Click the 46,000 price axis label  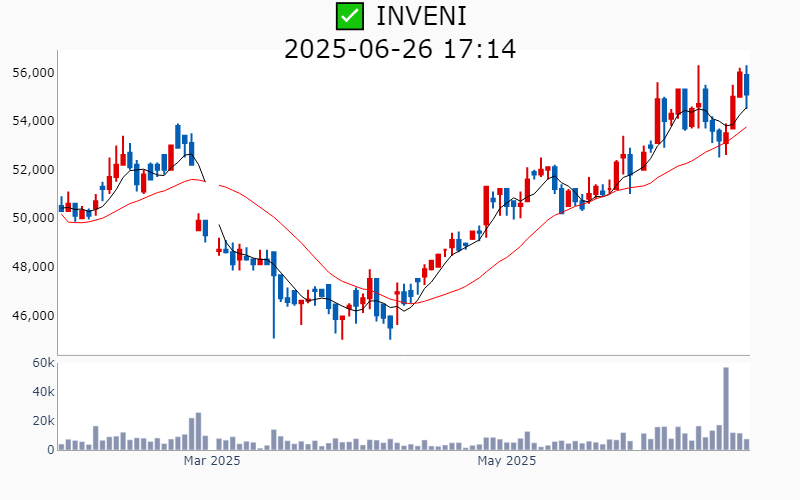point(33,315)
